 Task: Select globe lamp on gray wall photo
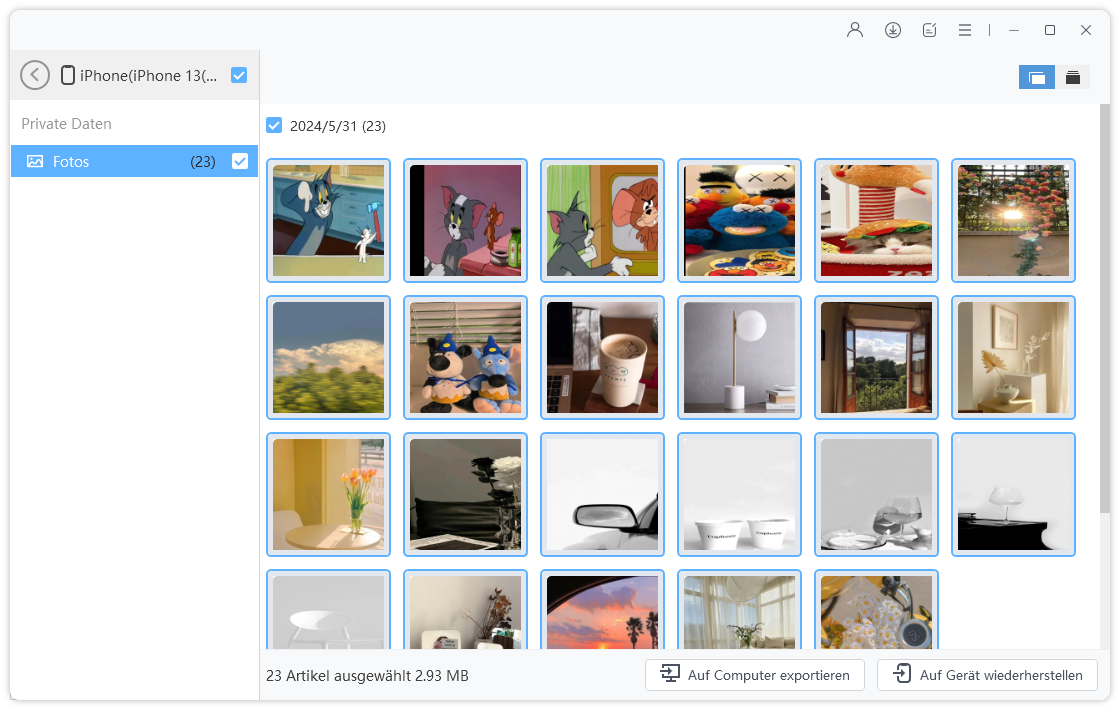click(x=740, y=358)
